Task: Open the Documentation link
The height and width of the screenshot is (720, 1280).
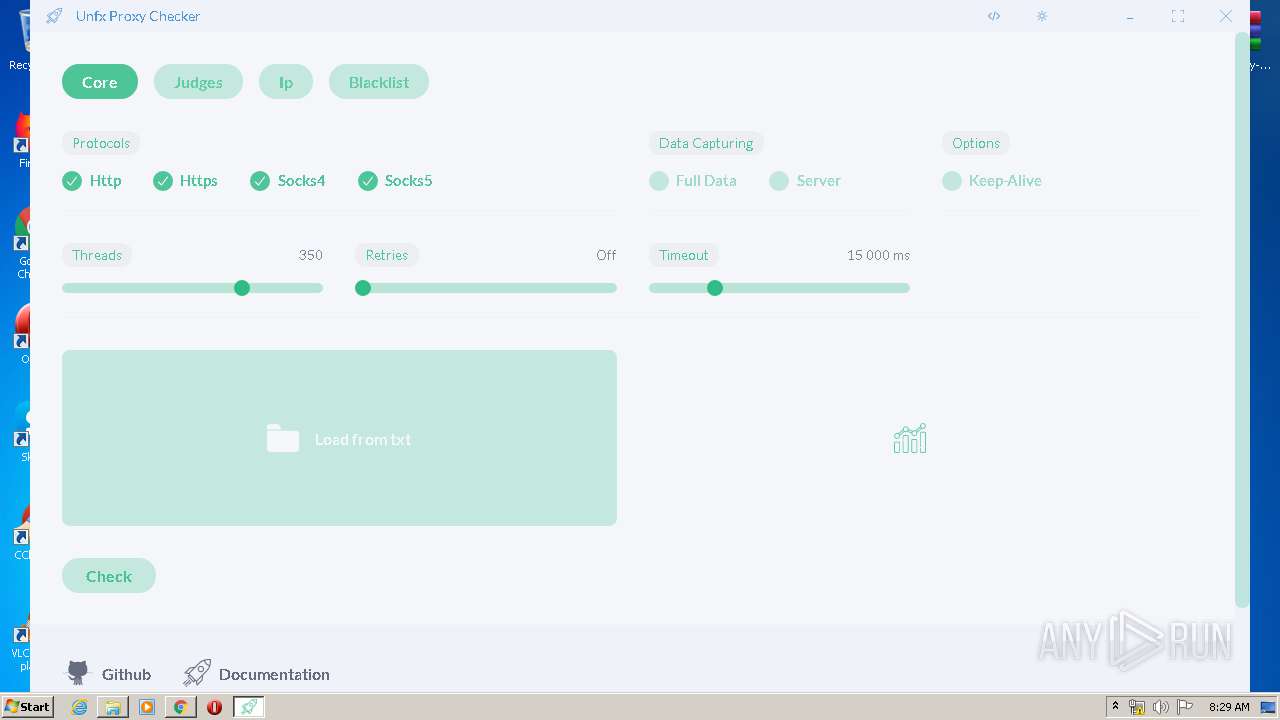Action: coord(274,674)
